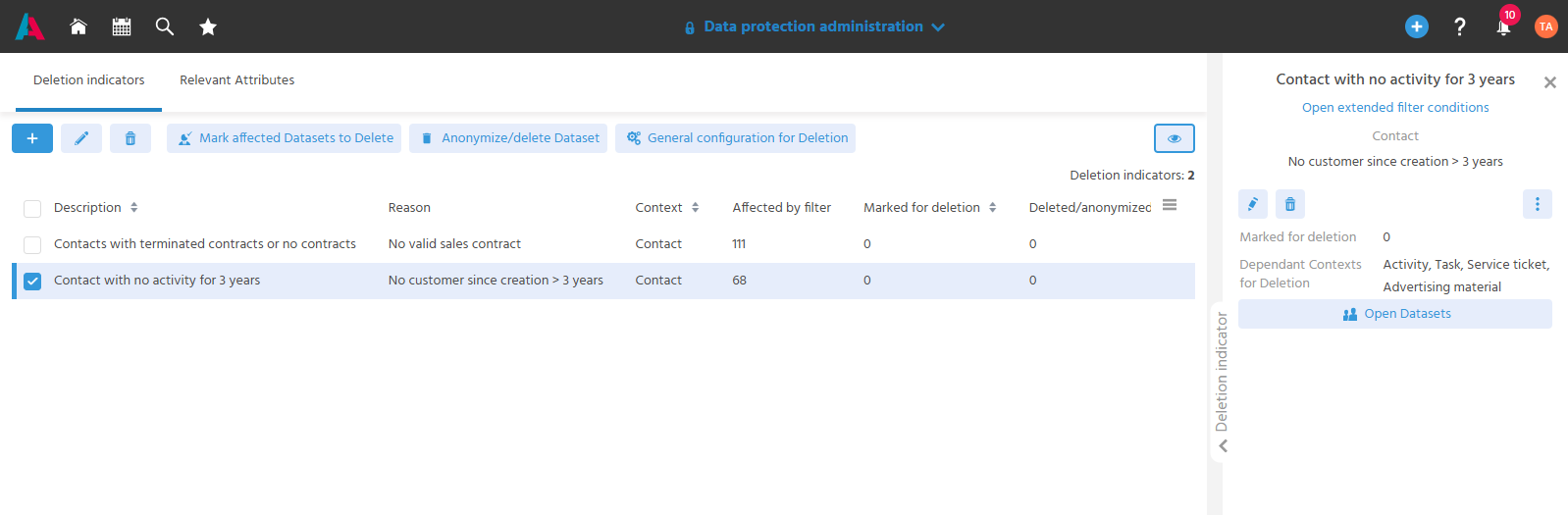Open favorites star icon

coord(208,26)
